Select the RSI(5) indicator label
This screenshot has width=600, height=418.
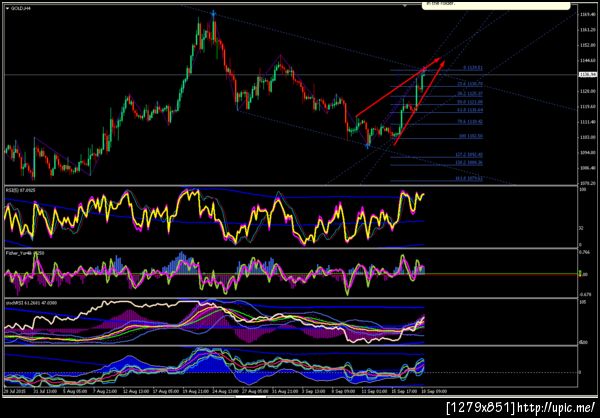20,189
